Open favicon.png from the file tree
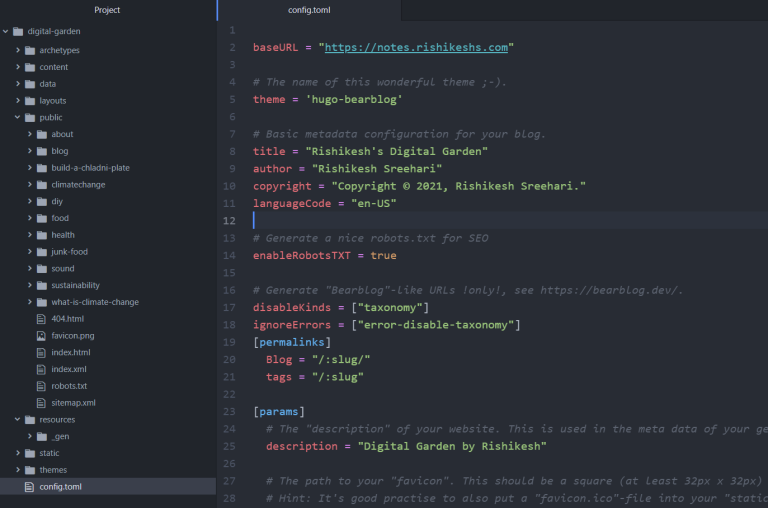This screenshot has width=768, height=508. [72, 336]
